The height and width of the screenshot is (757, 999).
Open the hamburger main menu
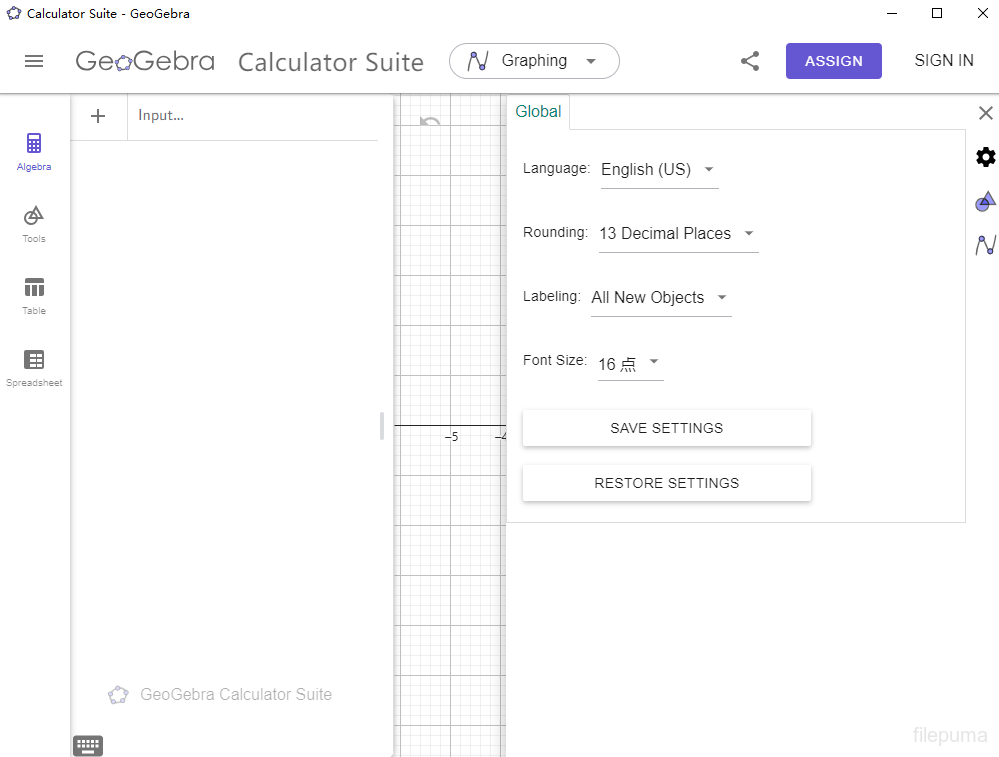[34, 61]
